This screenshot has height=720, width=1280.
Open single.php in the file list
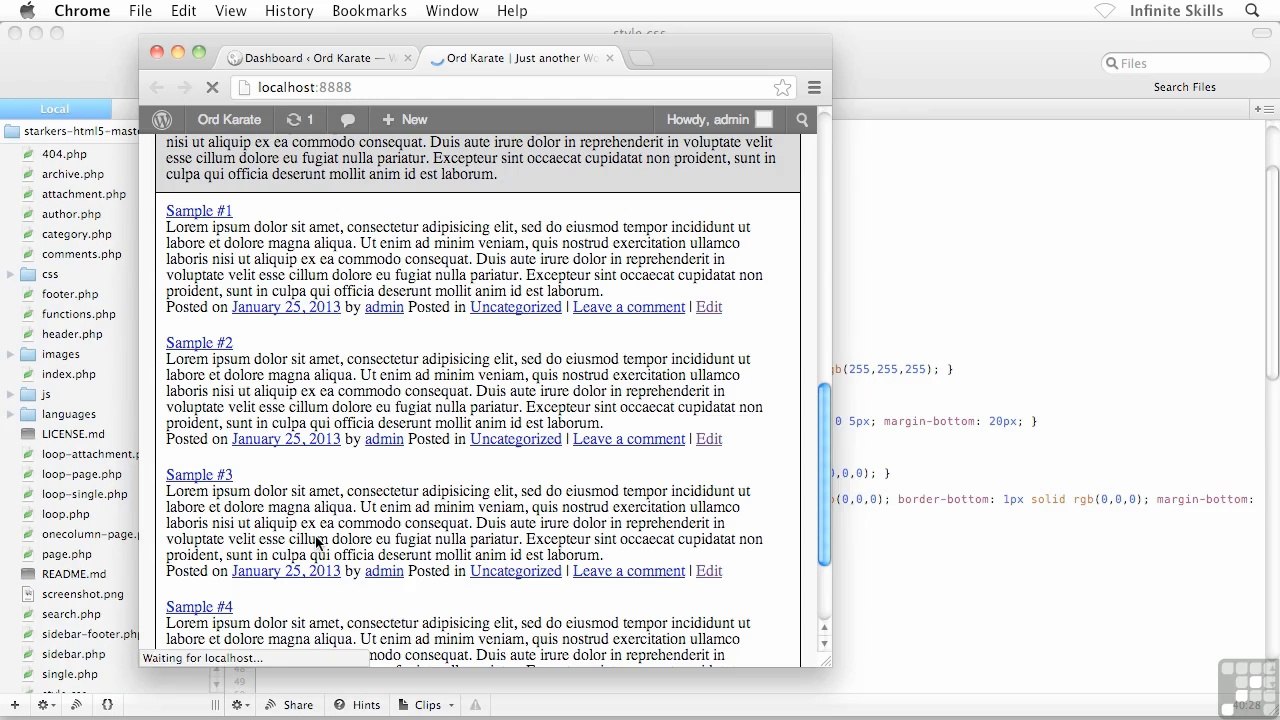click(x=70, y=674)
